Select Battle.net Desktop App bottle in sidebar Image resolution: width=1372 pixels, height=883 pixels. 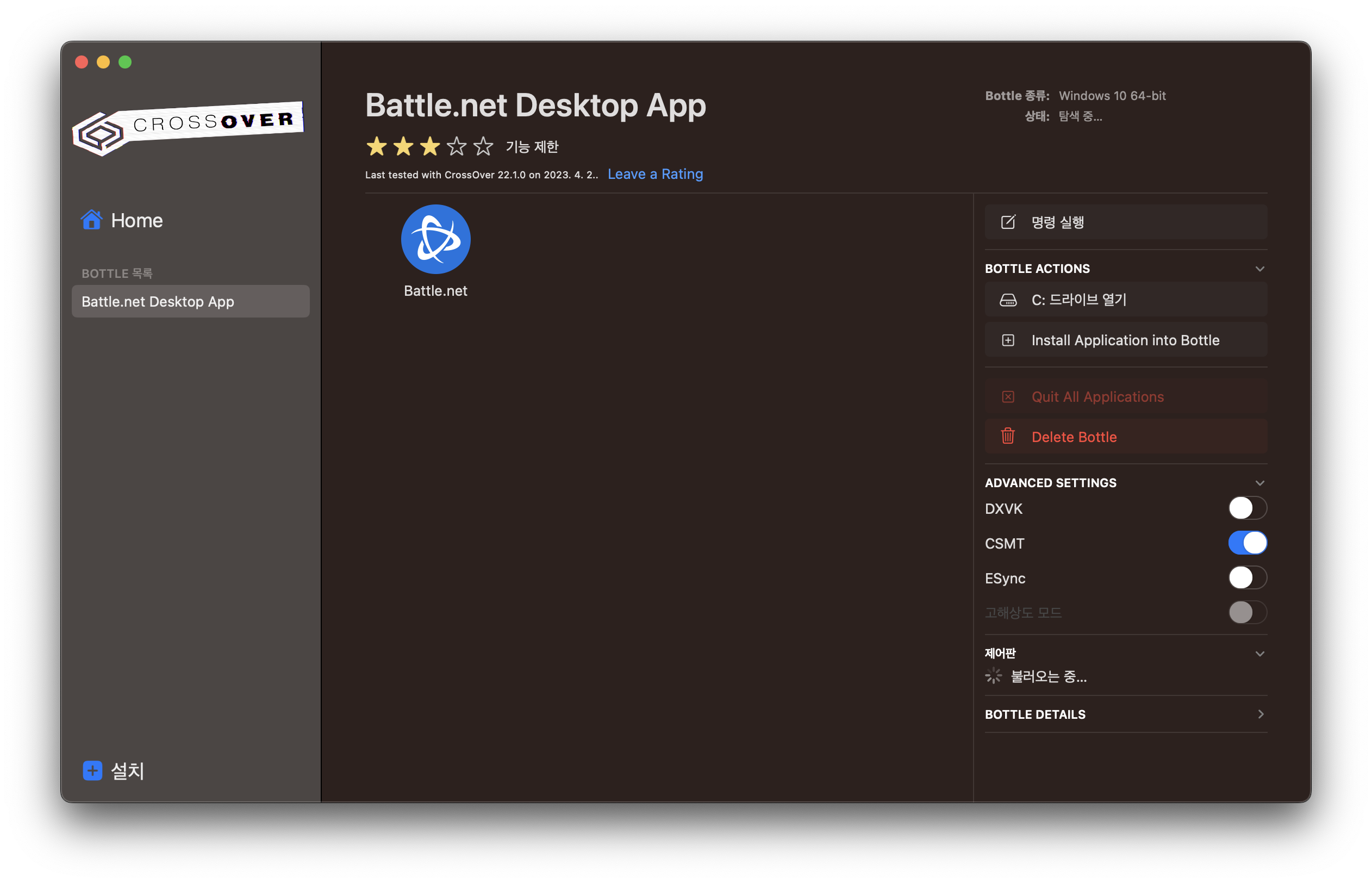[x=190, y=302]
